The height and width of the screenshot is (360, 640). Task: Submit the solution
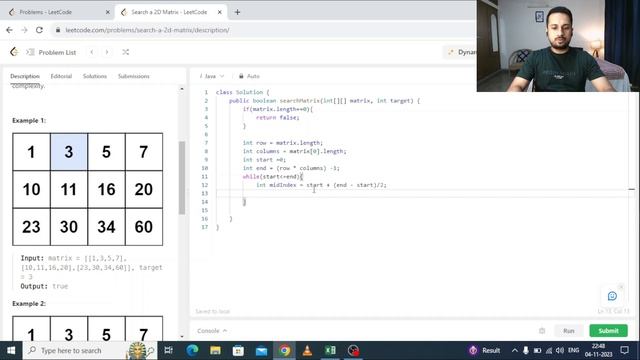click(608, 331)
